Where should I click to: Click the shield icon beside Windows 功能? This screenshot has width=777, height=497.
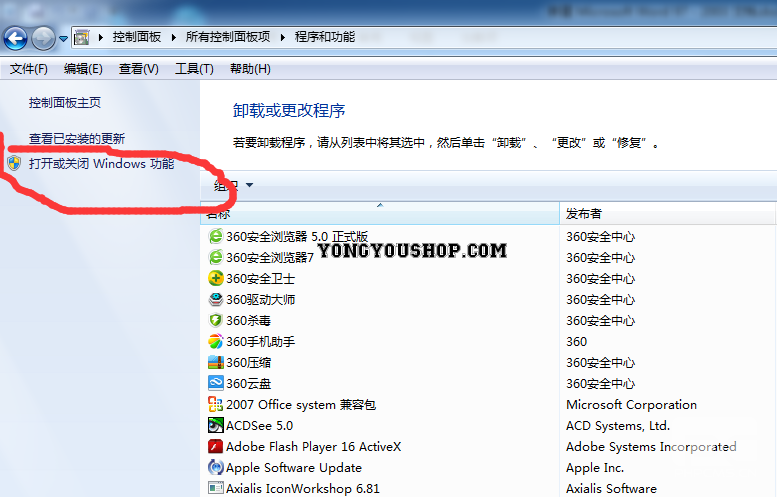click(14, 163)
